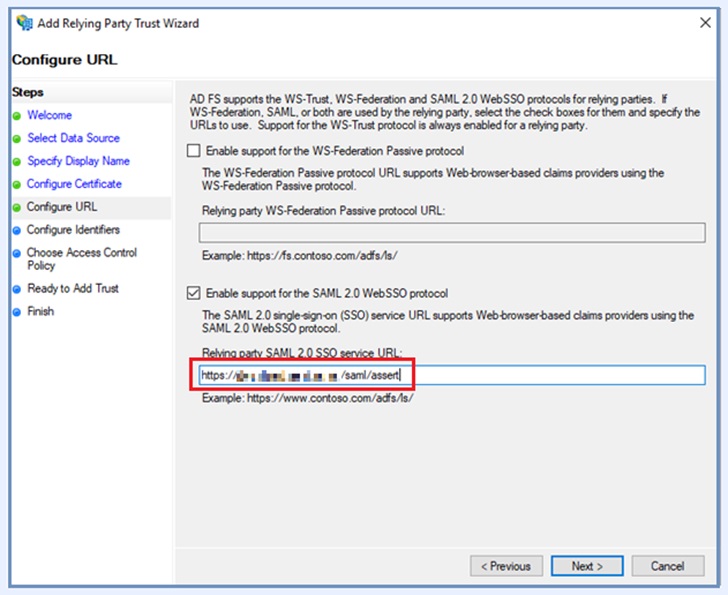Select Configure URL step in sidebar
Viewport: 728px width, 595px height.
click(x=62, y=208)
